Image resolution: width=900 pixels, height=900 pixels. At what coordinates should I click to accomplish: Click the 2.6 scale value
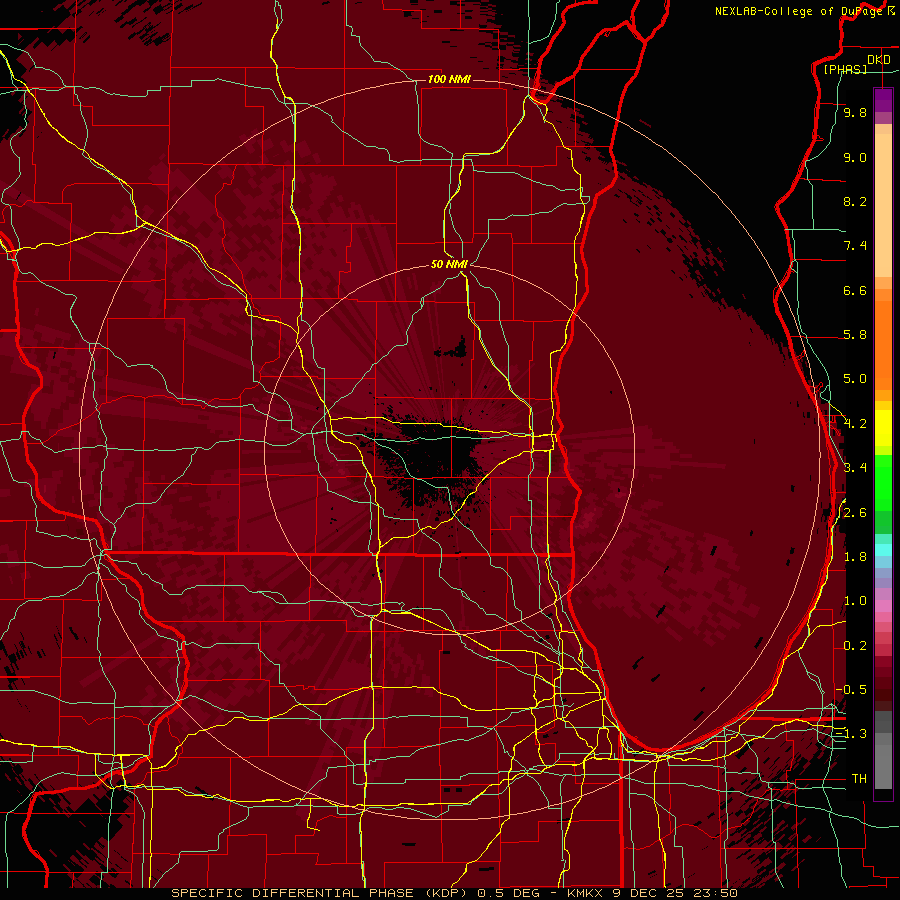coord(855,513)
